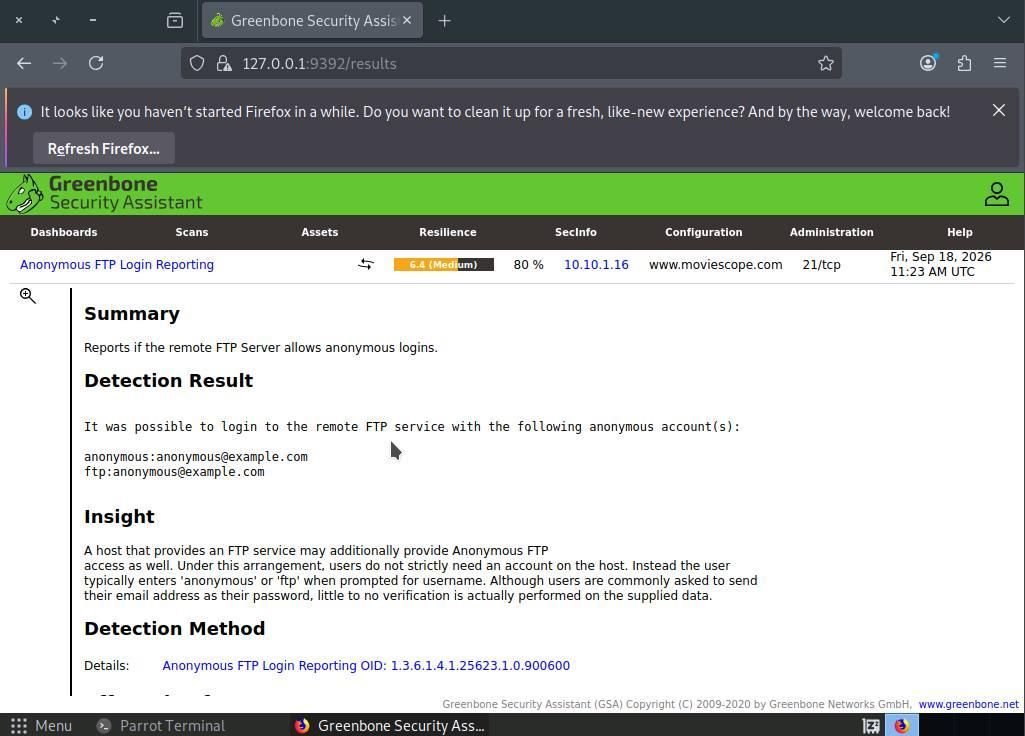
Task: Reload the current page
Action: (x=96, y=63)
